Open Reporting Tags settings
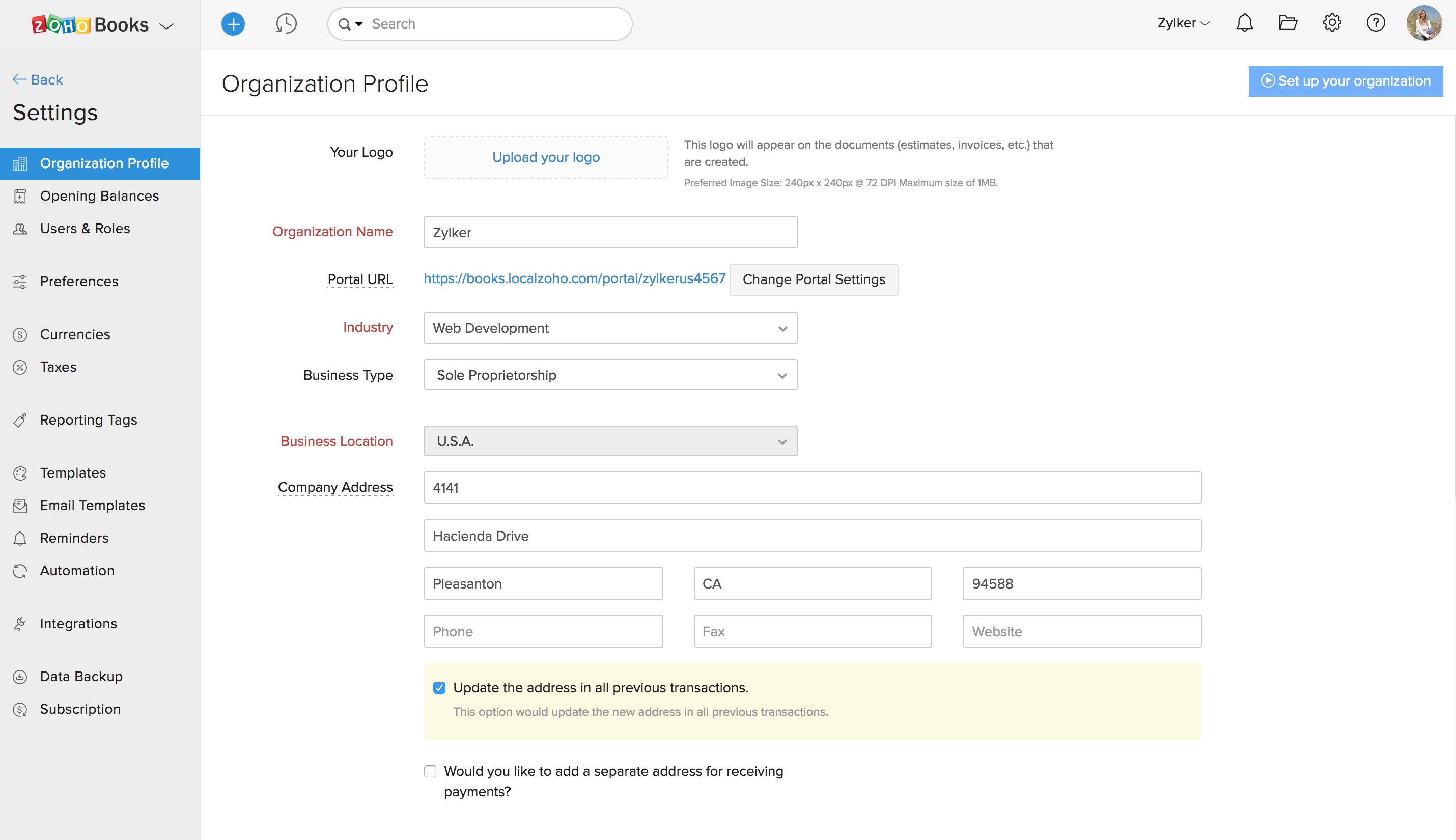Image resolution: width=1456 pixels, height=840 pixels. (x=89, y=420)
